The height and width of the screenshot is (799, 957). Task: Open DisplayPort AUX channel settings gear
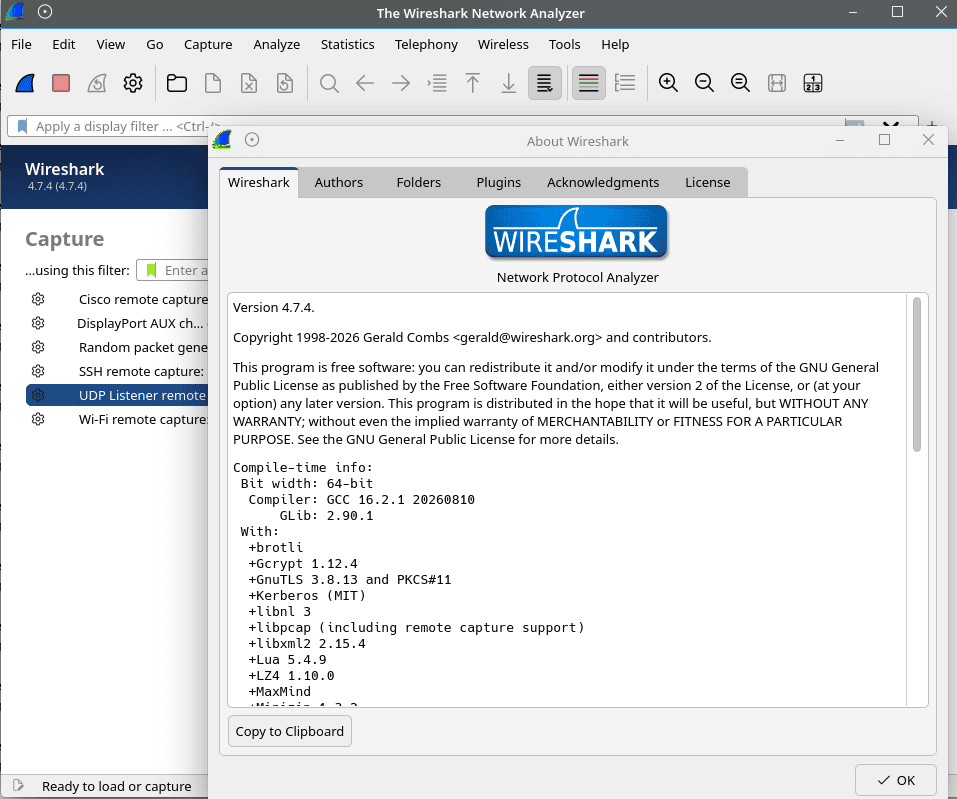38,323
